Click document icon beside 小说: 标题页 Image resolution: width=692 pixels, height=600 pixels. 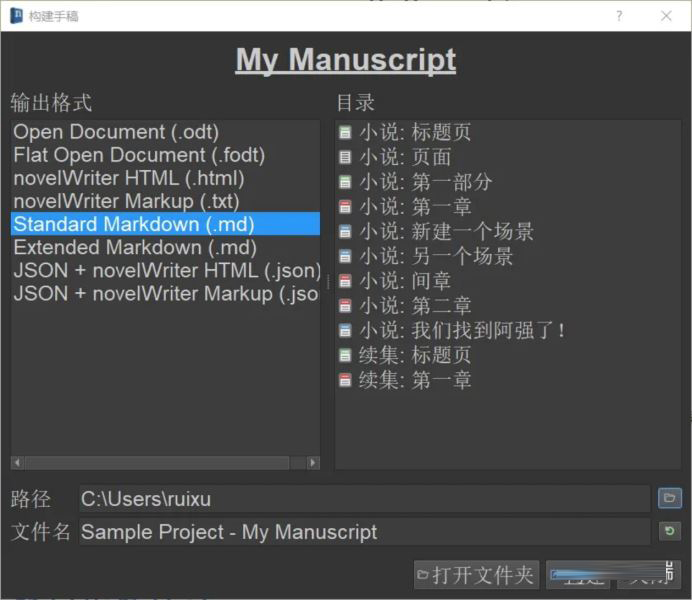(x=345, y=132)
